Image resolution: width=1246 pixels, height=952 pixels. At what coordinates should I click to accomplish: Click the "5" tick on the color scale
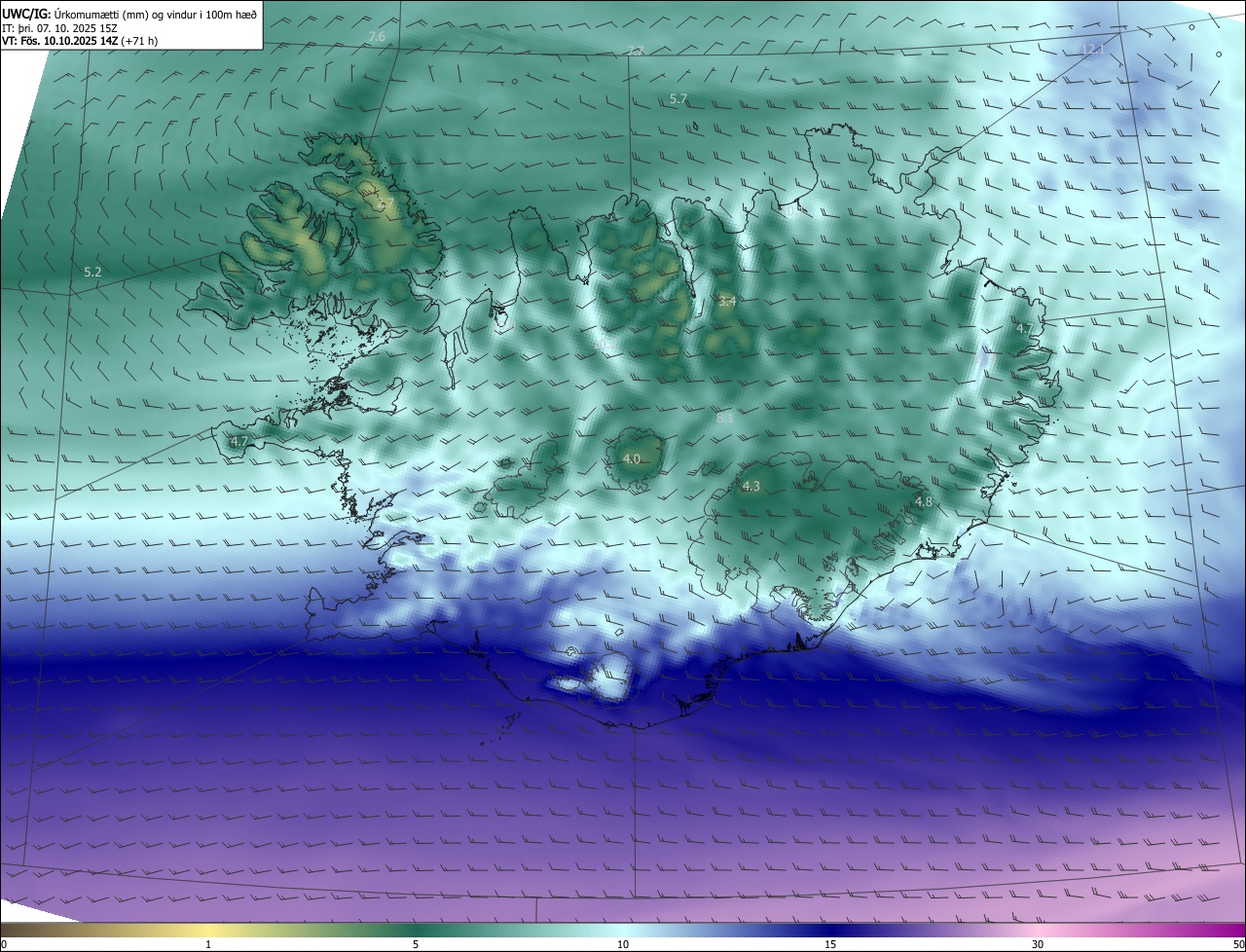(416, 944)
